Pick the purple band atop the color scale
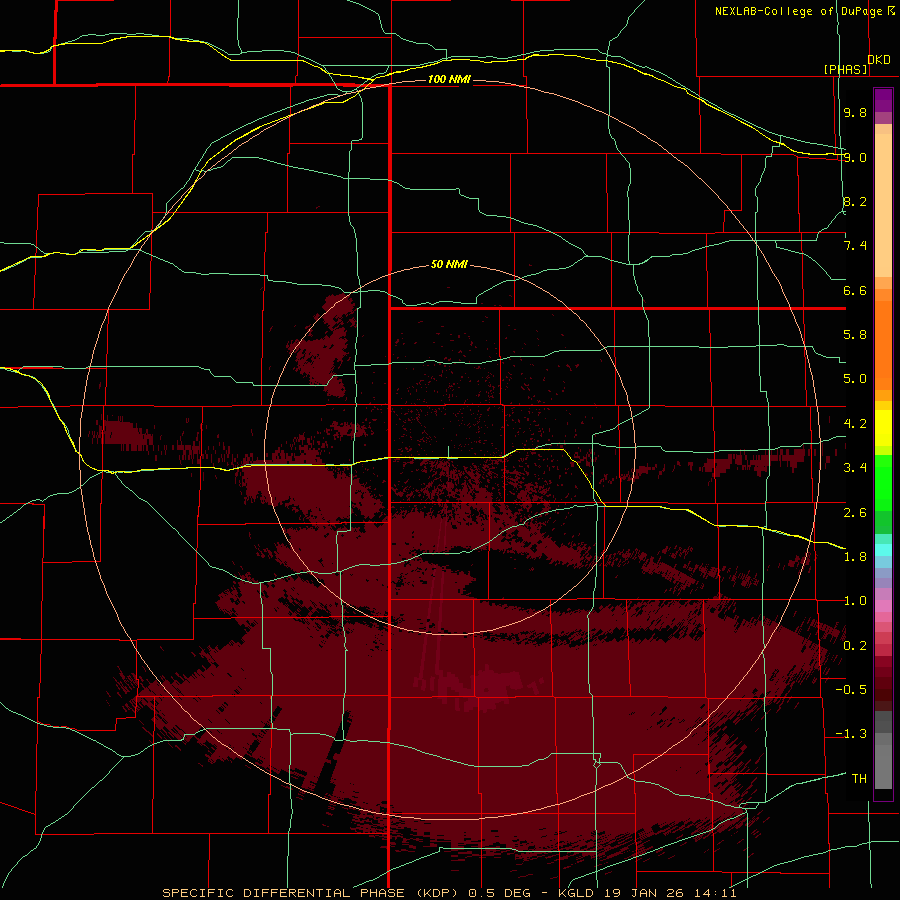This screenshot has width=900, height=900. pos(883,100)
